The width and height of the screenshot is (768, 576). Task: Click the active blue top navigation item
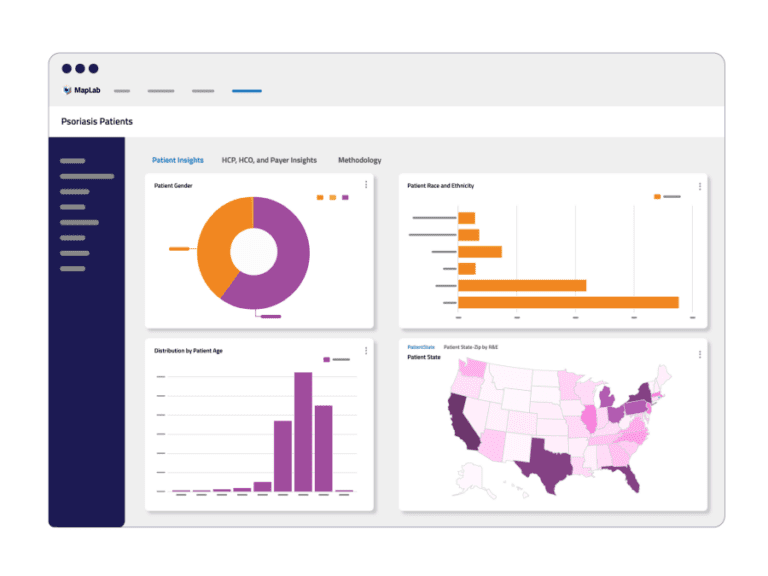[x=247, y=91]
